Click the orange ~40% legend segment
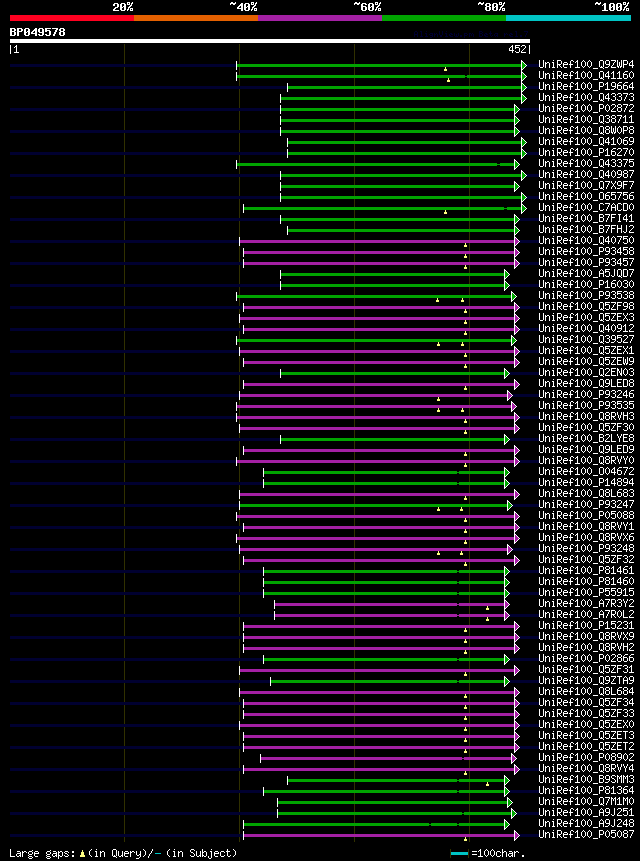Viewport: 640px width, 861px height. [196, 18]
